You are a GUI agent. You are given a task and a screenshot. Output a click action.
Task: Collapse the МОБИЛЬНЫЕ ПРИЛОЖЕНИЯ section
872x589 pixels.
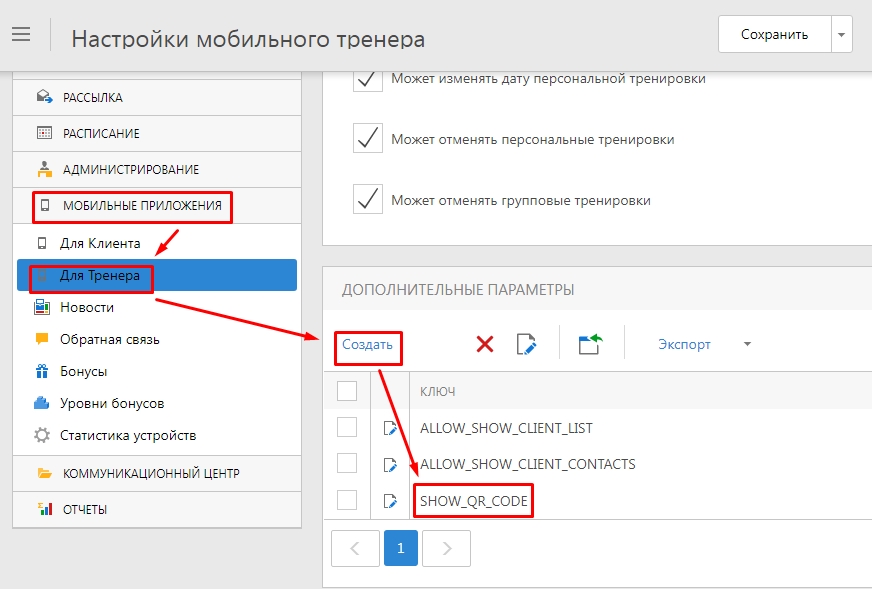pyautogui.click(x=157, y=206)
